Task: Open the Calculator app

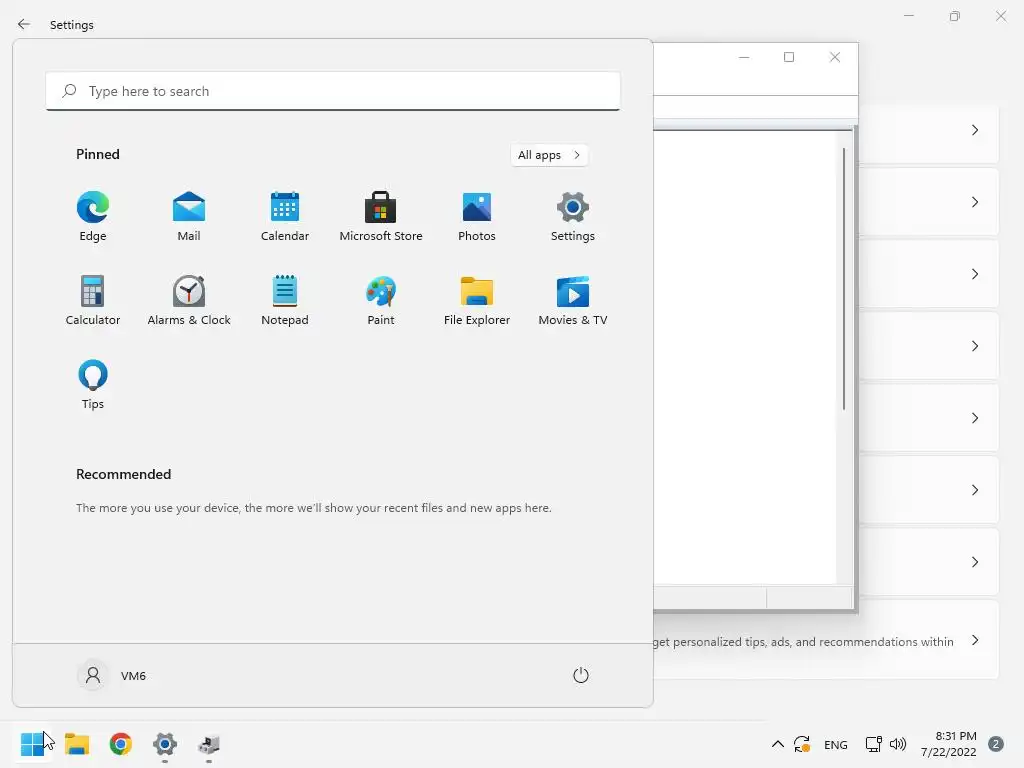Action: pyautogui.click(x=93, y=300)
